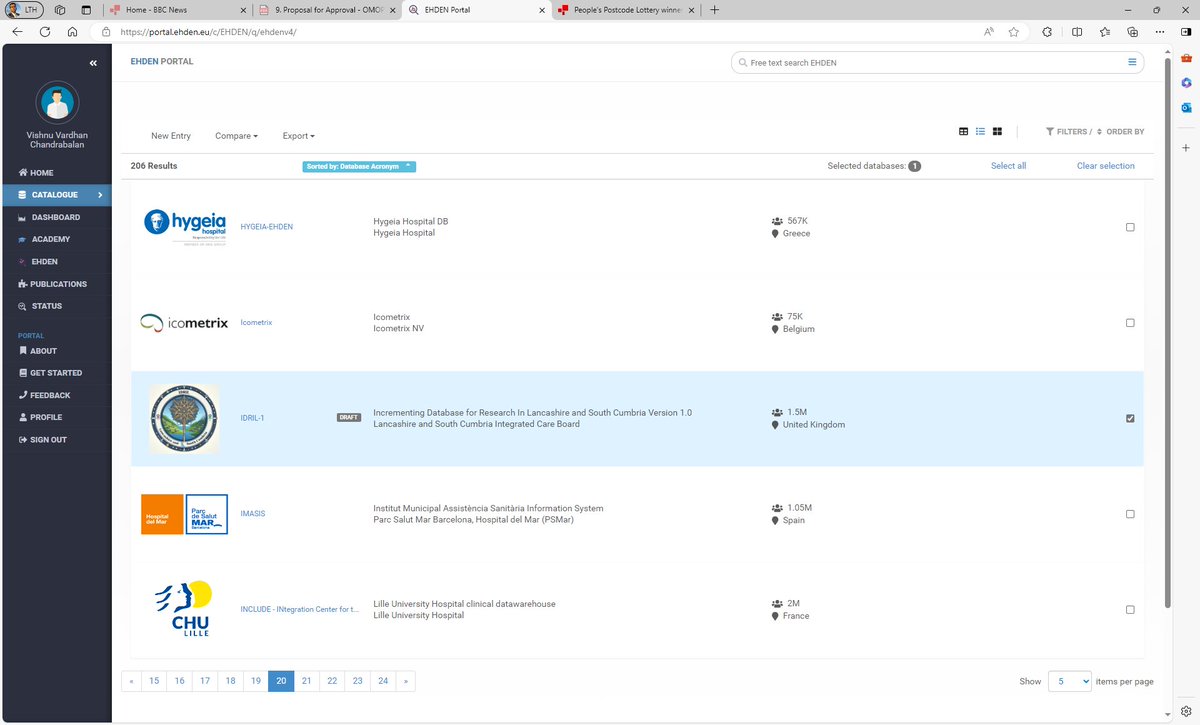
Task: Add page to favorites star icon
Action: coord(1014,32)
